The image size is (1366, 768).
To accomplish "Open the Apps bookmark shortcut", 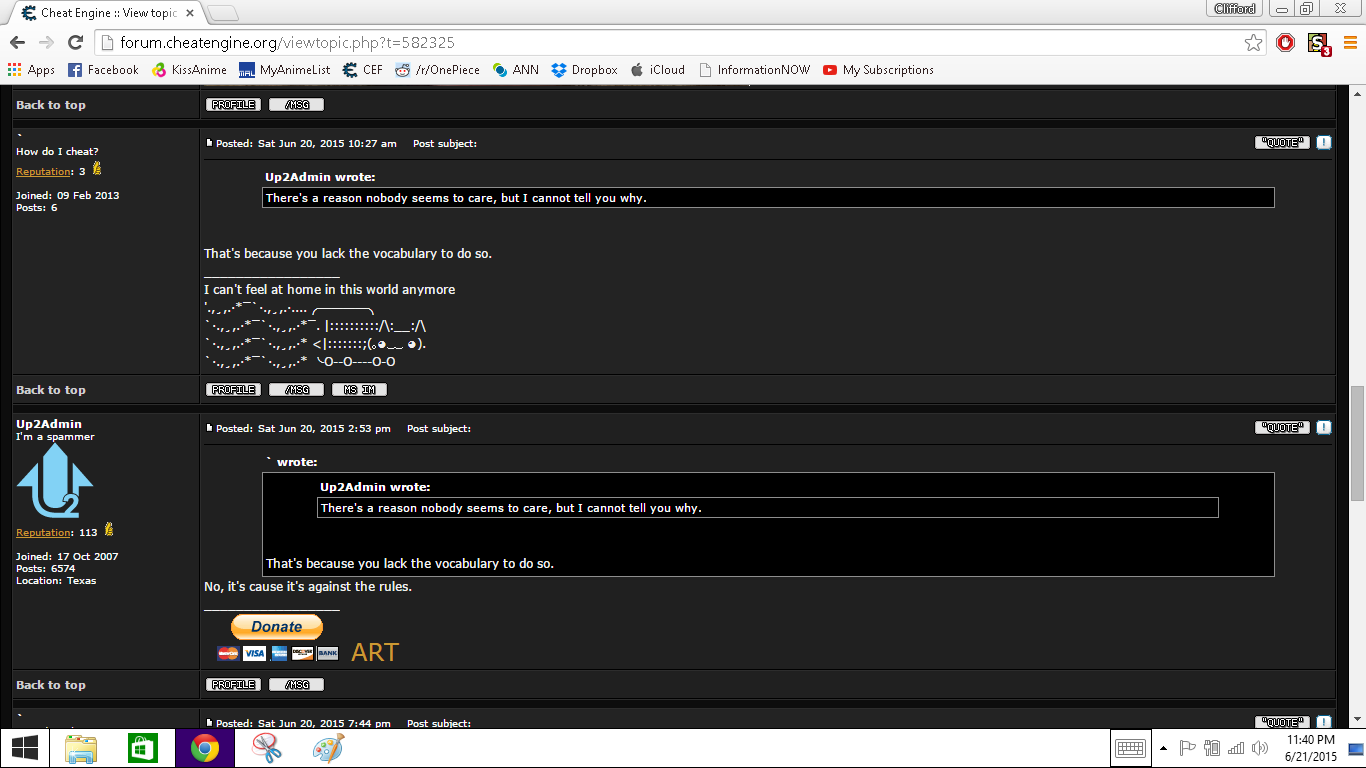I will (x=31, y=70).
